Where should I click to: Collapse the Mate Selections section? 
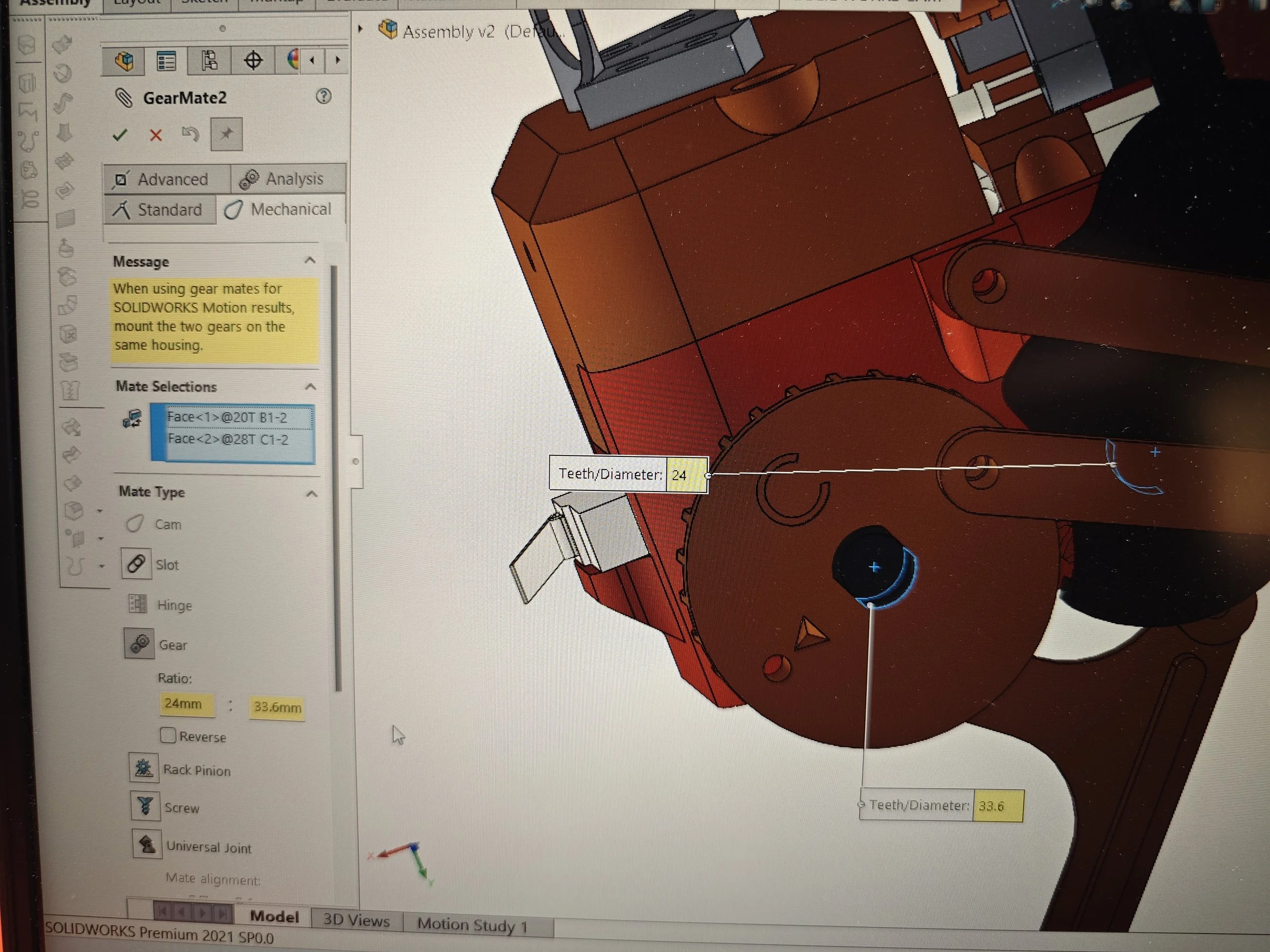(310, 386)
